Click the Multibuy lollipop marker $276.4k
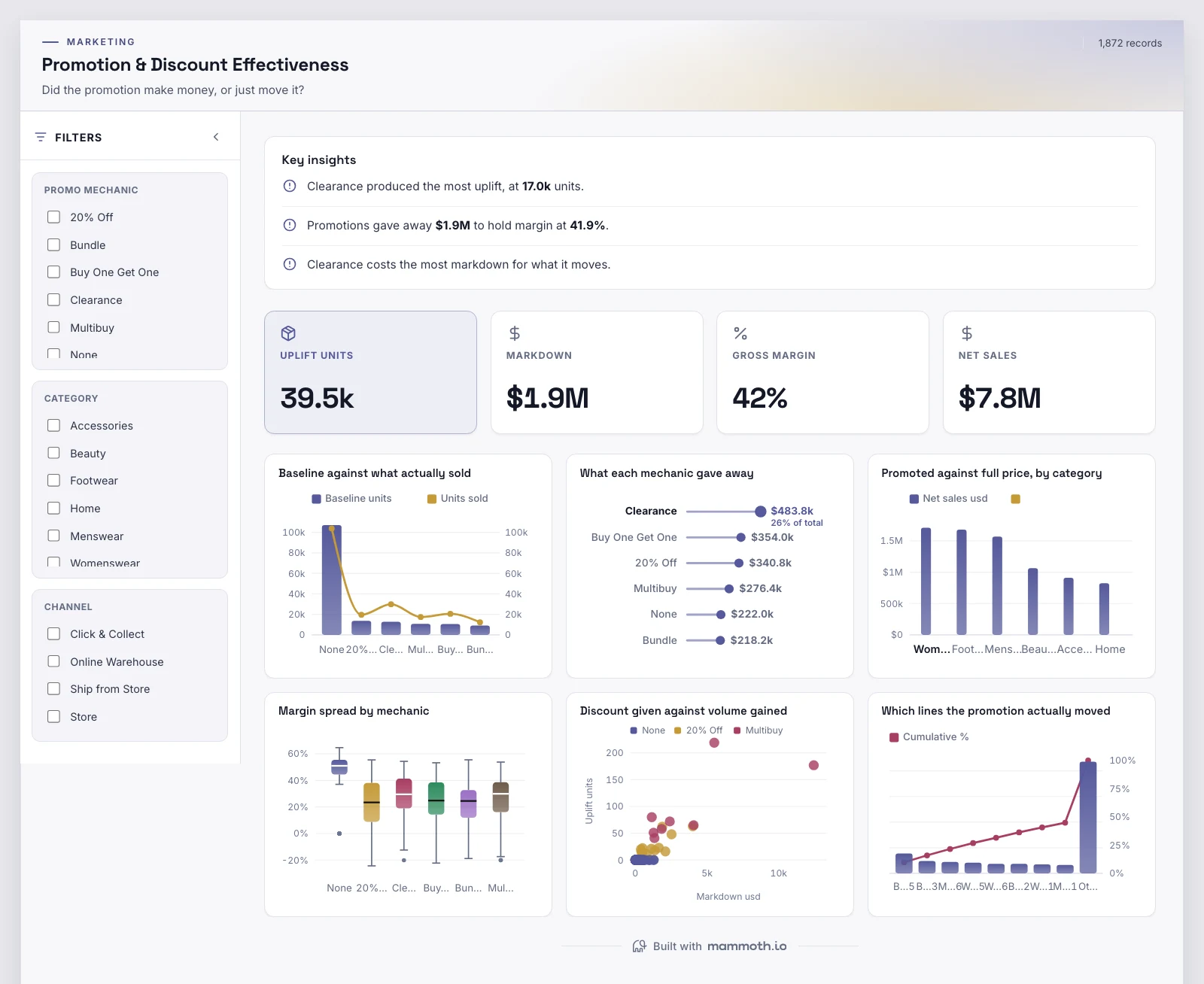 pyautogui.click(x=729, y=589)
